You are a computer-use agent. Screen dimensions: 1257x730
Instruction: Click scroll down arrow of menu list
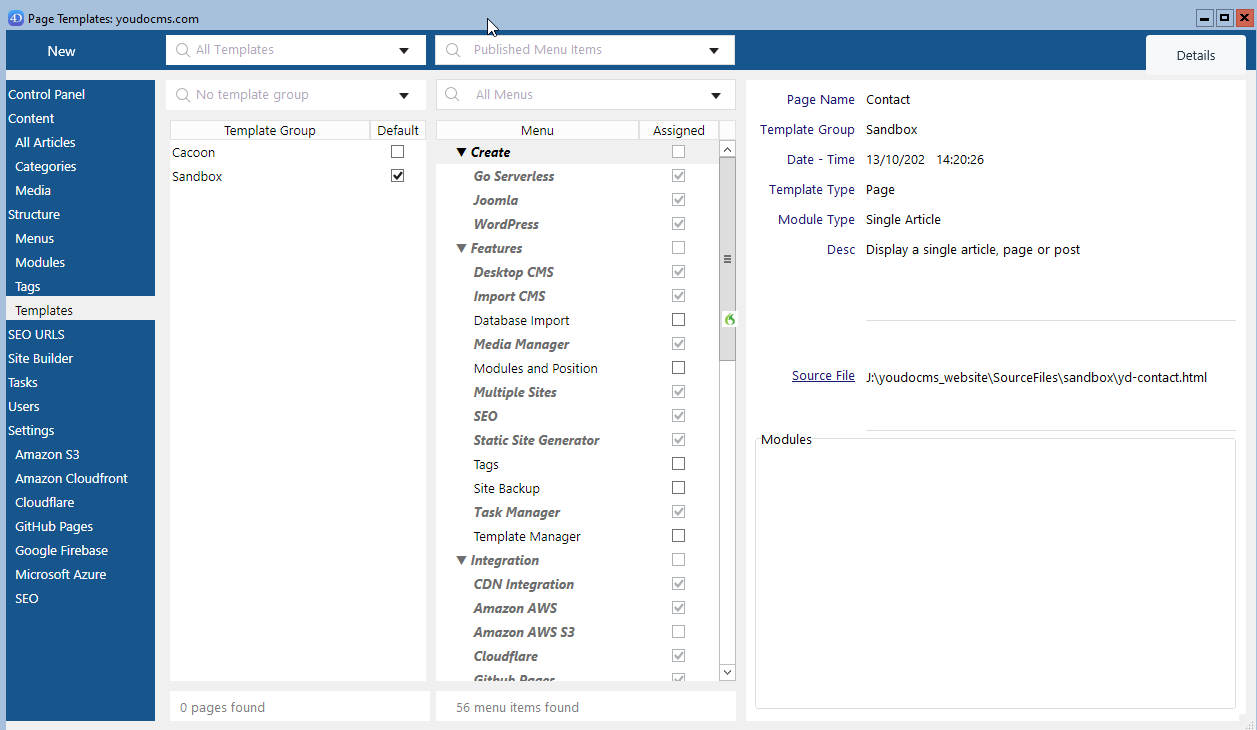pos(727,672)
